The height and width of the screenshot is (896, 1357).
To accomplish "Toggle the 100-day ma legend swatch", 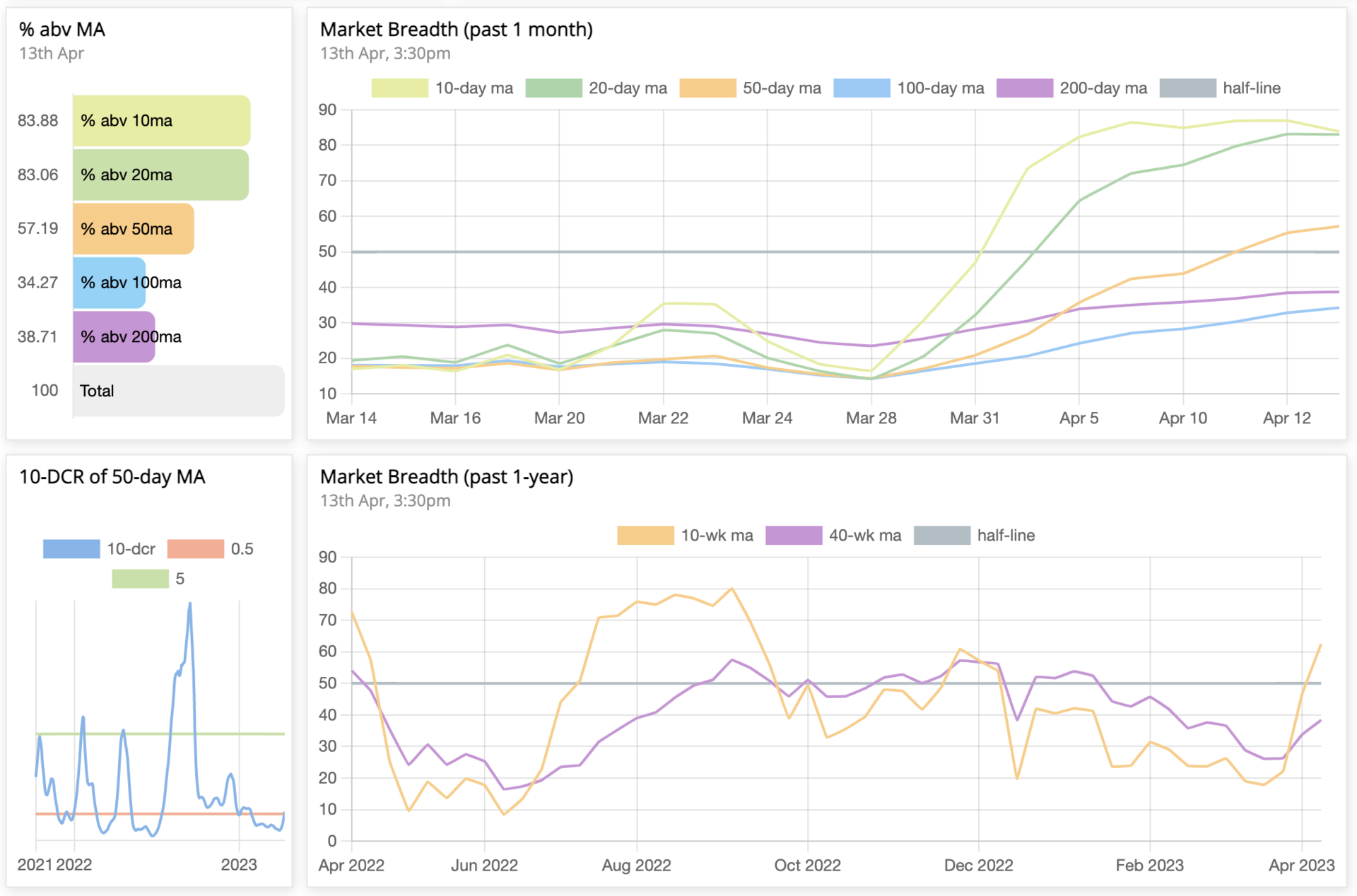I will [862, 88].
